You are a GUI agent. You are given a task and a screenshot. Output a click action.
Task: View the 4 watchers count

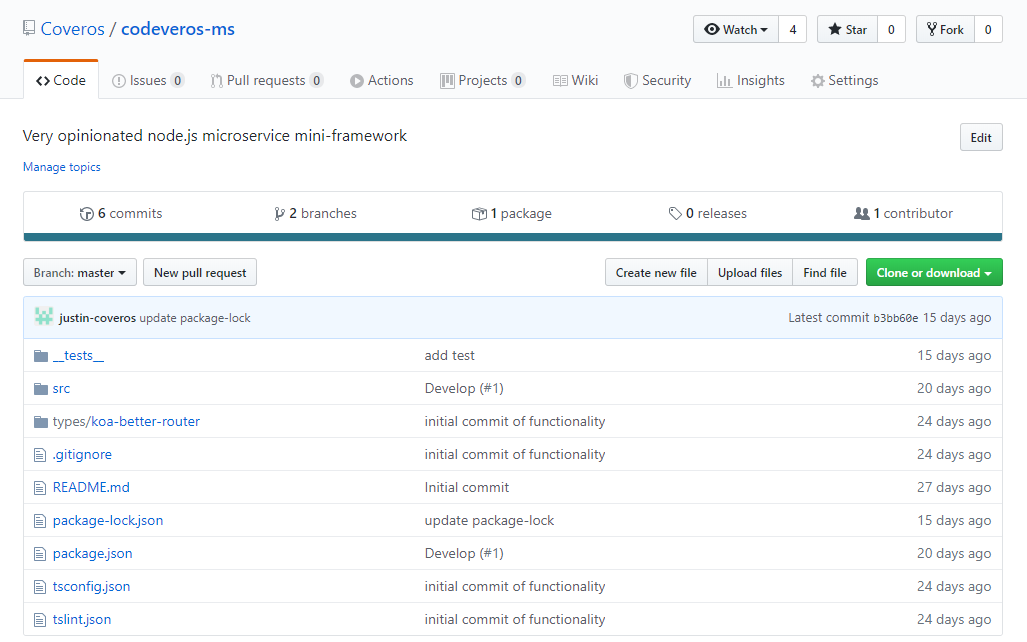click(793, 29)
